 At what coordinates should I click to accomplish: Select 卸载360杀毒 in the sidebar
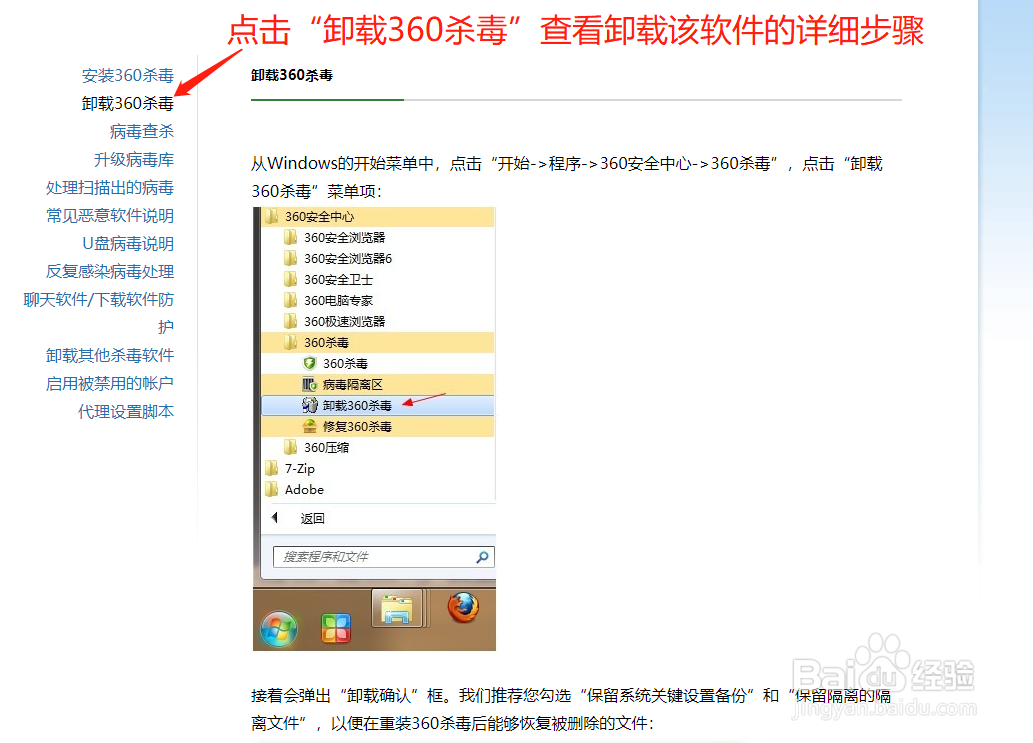(128, 103)
